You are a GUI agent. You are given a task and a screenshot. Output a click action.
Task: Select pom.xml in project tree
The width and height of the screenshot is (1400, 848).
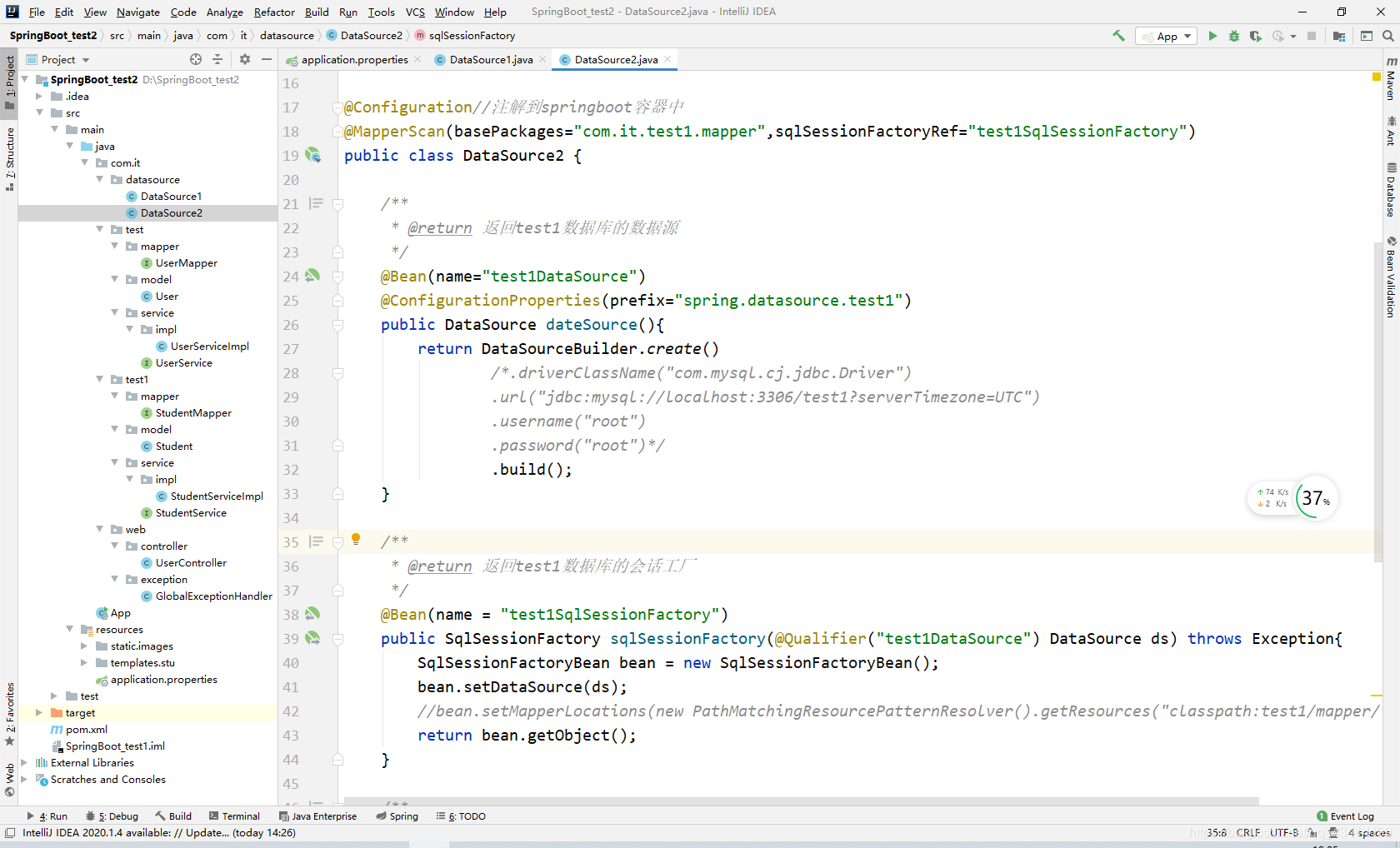pos(79,729)
